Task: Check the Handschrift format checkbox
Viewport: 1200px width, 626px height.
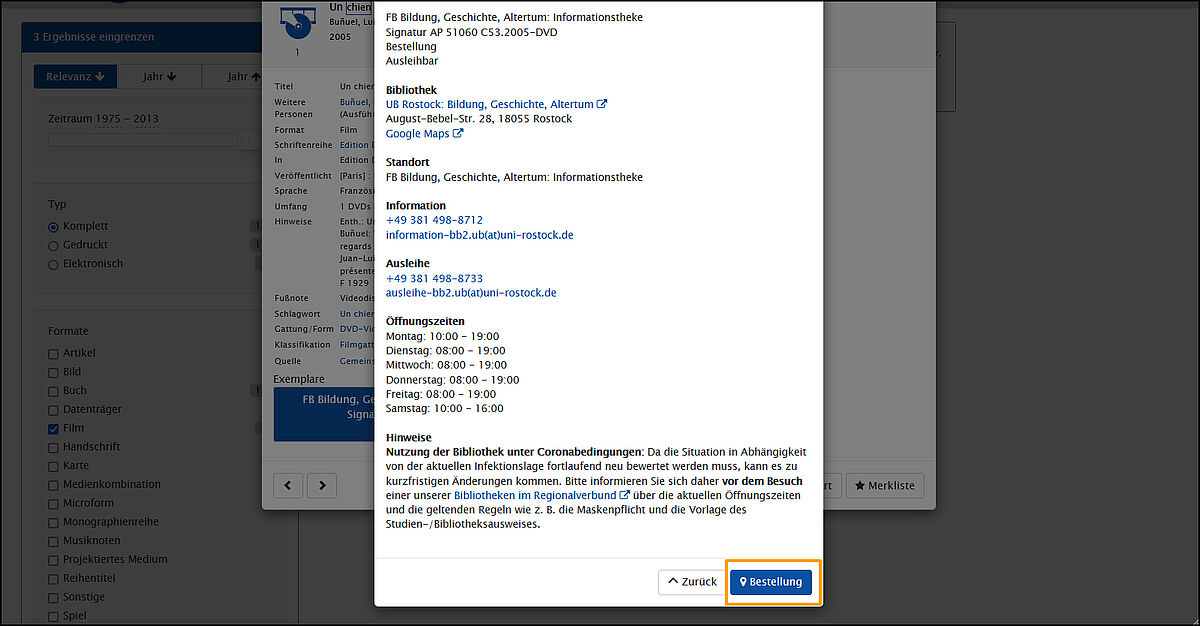Action: (54, 447)
